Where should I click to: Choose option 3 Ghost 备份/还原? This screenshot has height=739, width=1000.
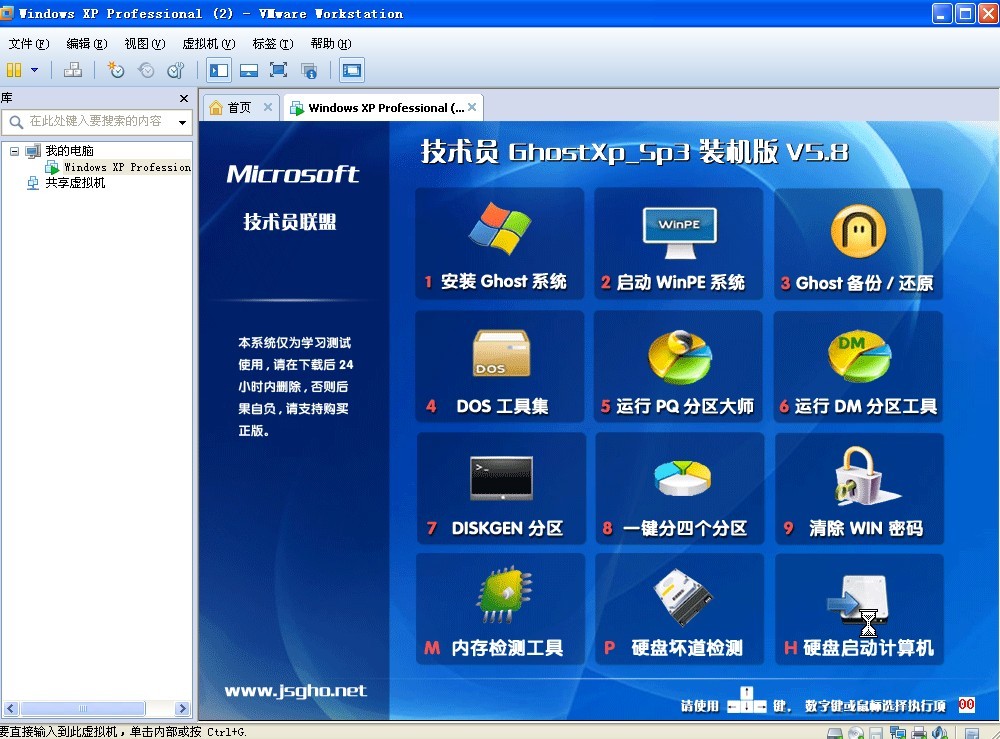tap(858, 243)
